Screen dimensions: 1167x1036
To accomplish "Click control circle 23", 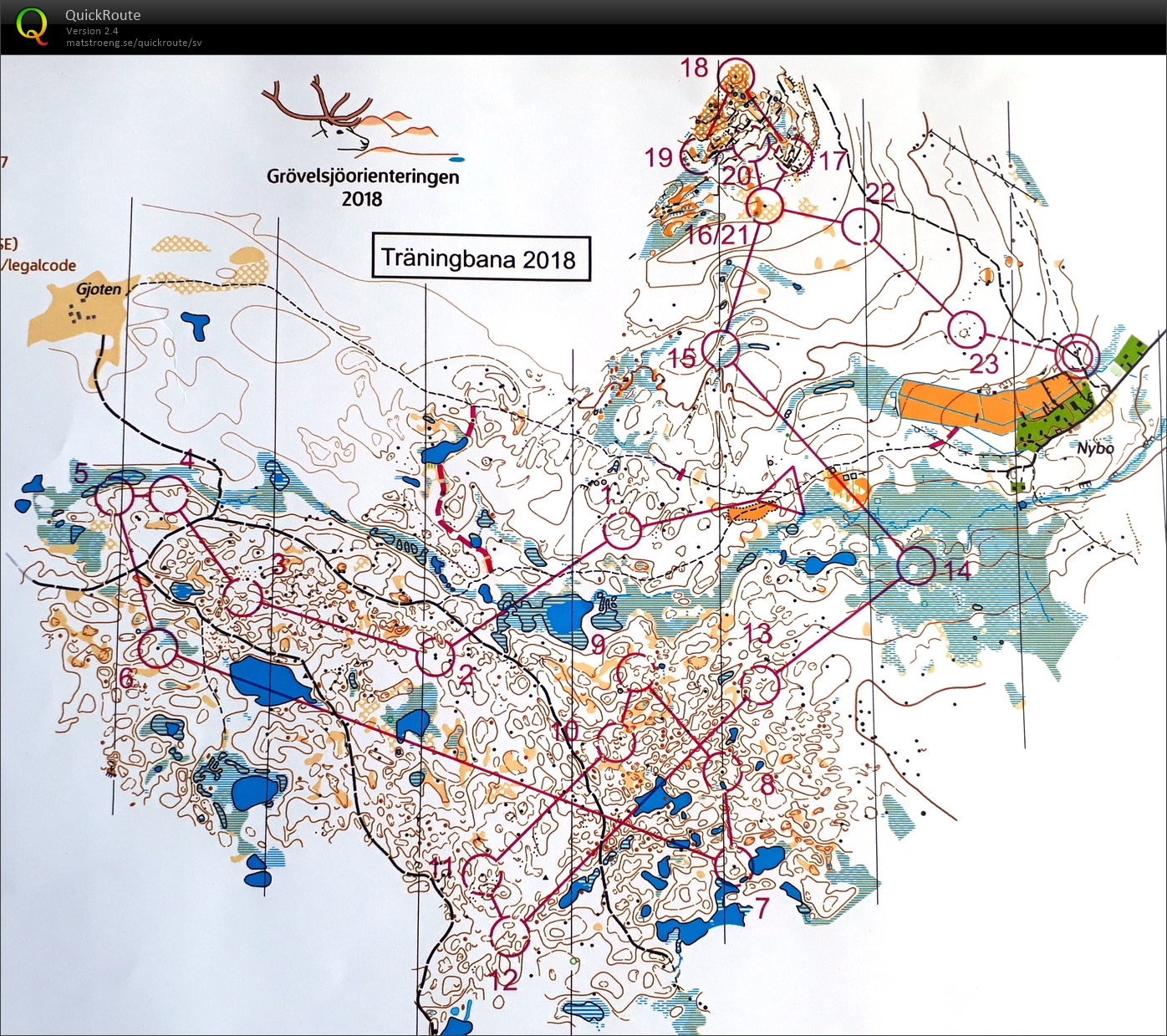I will point(967,330).
